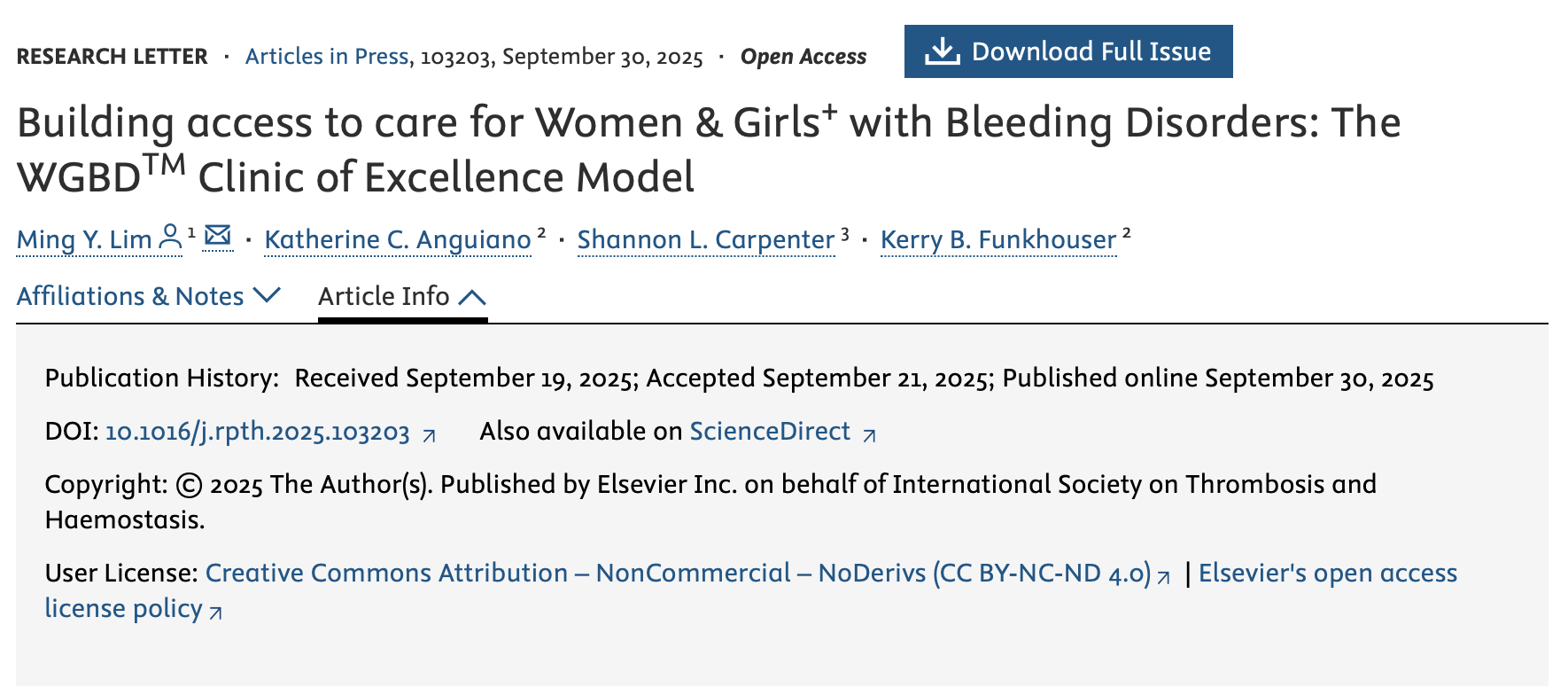Click the external arrow after the CC BY-NC-ND license
This screenshot has width=1568, height=695.
(x=1164, y=577)
